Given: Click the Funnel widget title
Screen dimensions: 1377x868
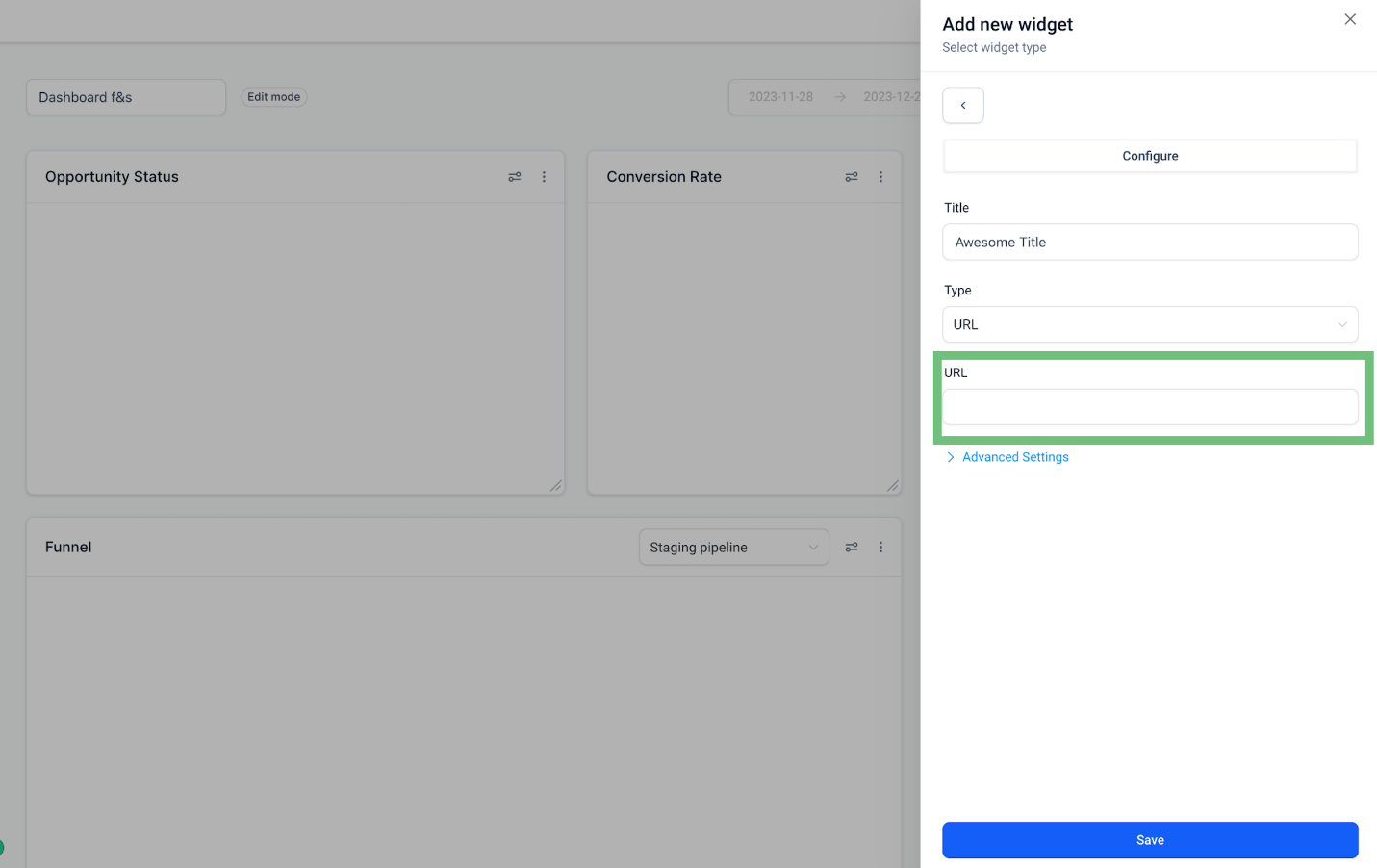Looking at the screenshot, I should (68, 548).
